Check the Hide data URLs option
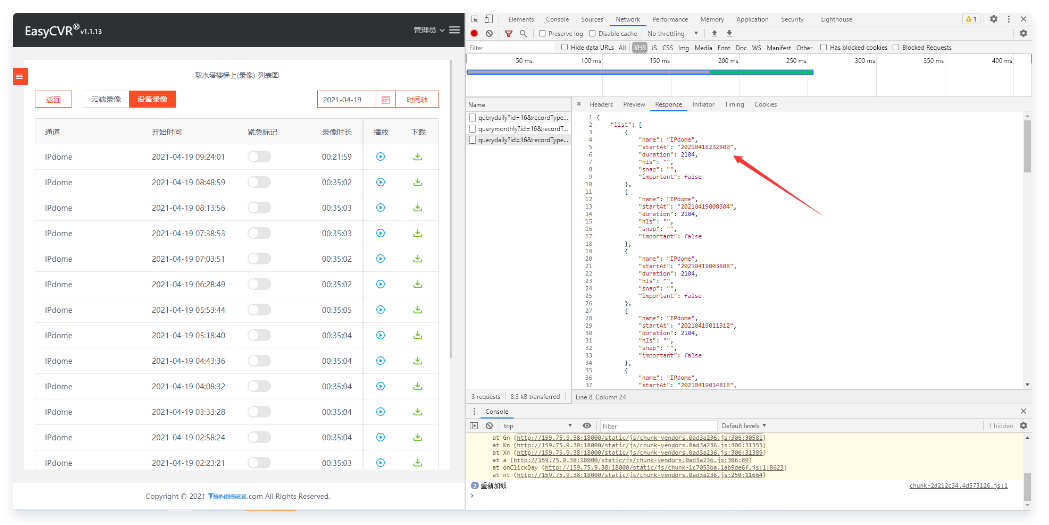The height and width of the screenshot is (525, 1049). (x=564, y=47)
